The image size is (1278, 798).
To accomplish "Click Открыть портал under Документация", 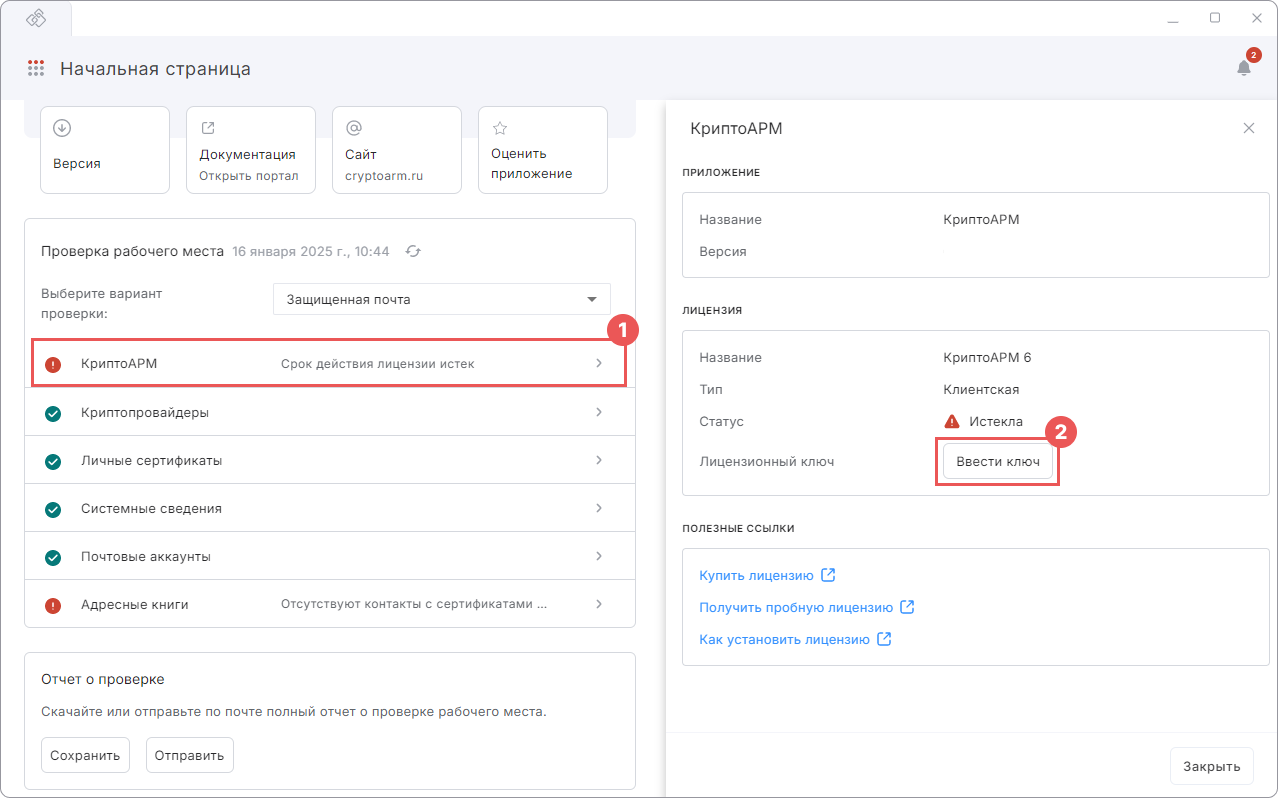I will coord(249,176).
